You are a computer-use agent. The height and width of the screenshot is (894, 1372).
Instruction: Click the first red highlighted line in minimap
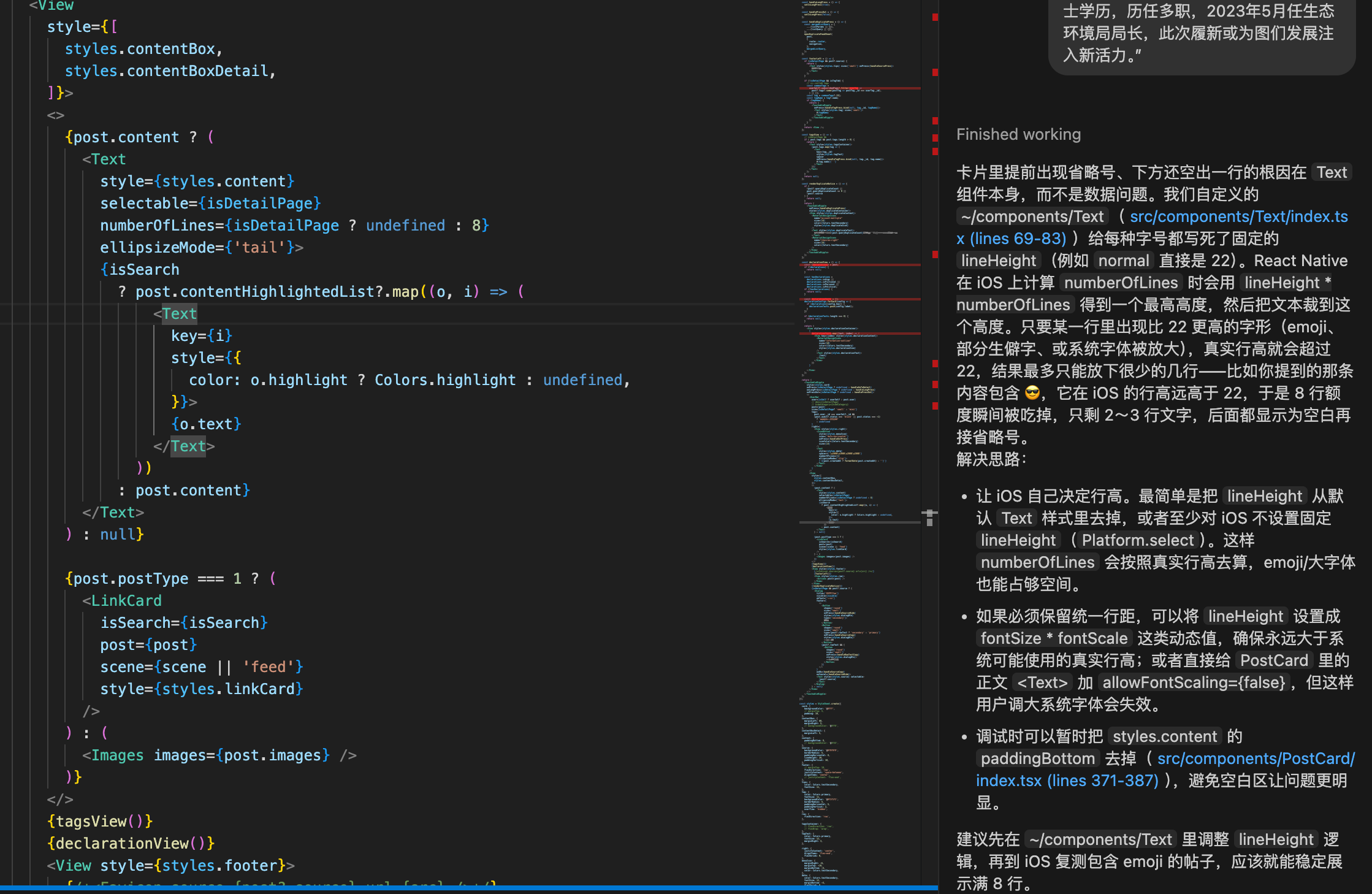point(859,88)
